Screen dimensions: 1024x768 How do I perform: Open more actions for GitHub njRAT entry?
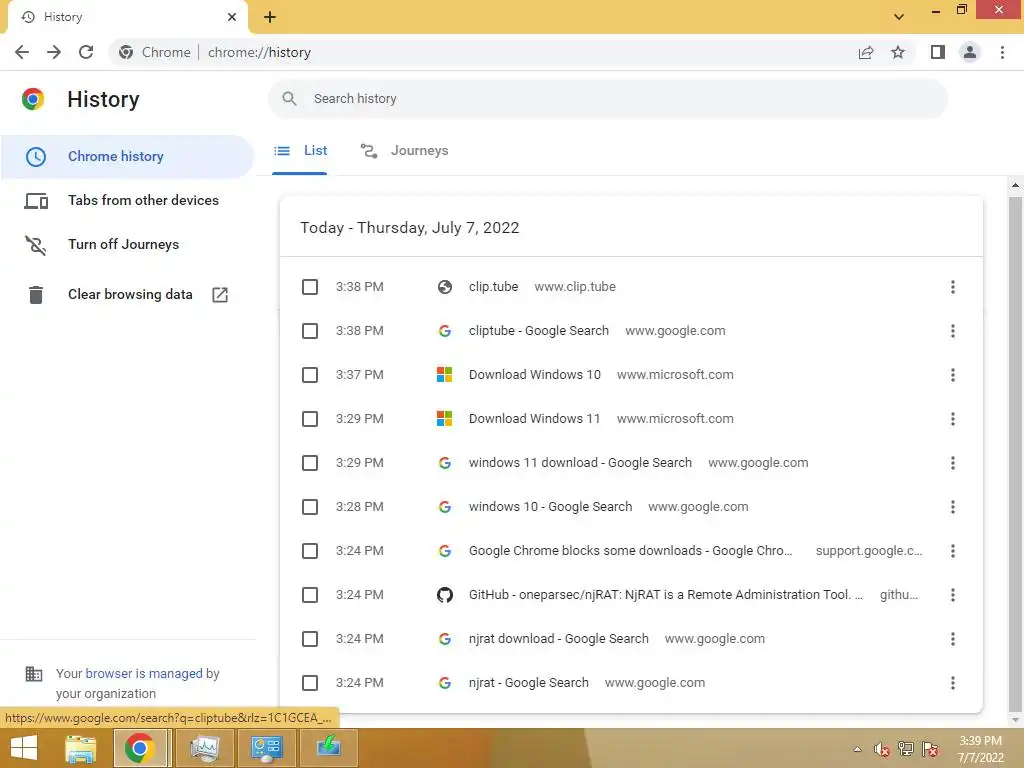(953, 595)
